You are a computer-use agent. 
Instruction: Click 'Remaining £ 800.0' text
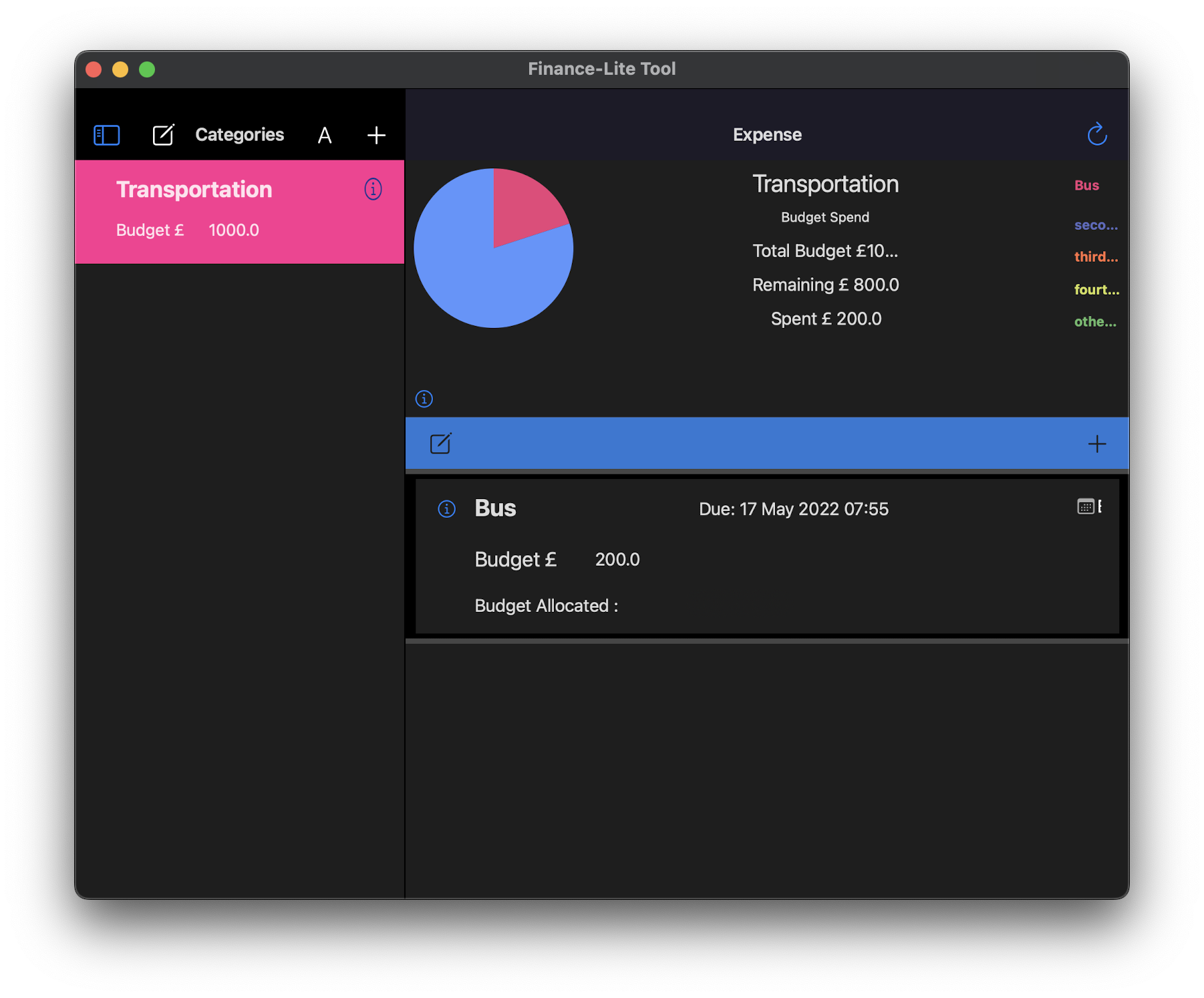[x=826, y=285]
